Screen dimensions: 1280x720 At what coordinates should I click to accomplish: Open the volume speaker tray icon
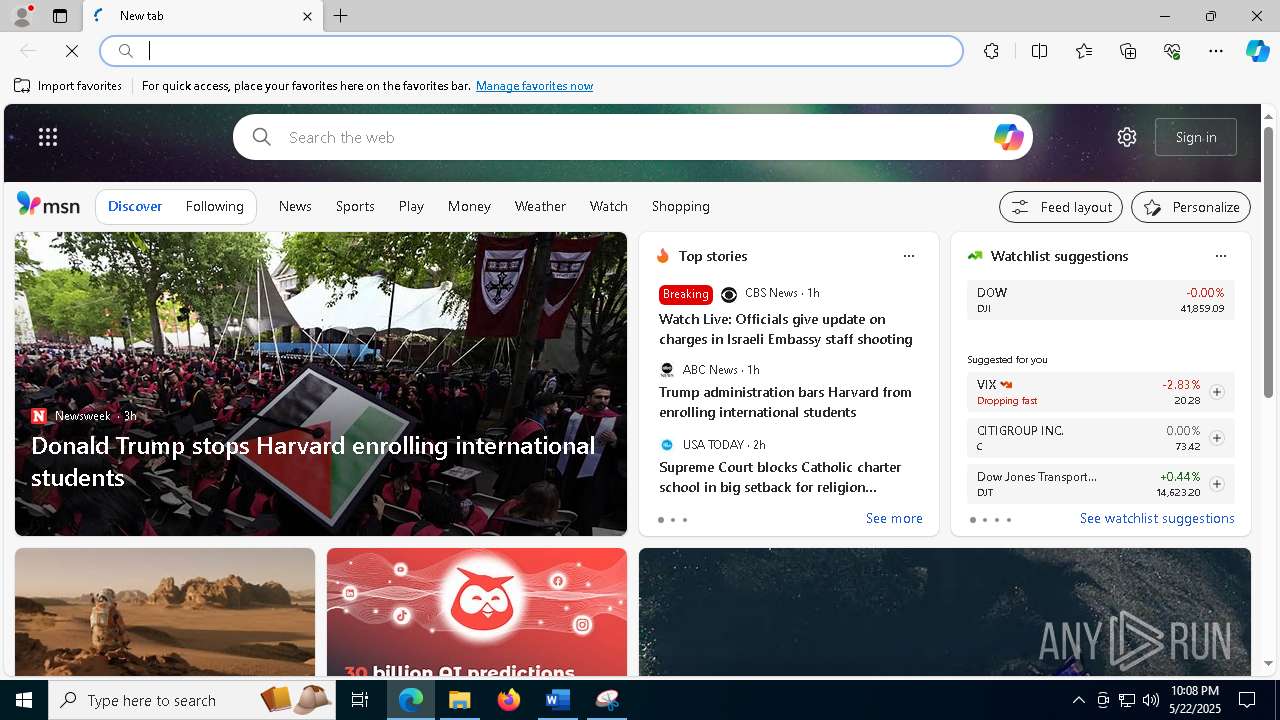point(1151,700)
